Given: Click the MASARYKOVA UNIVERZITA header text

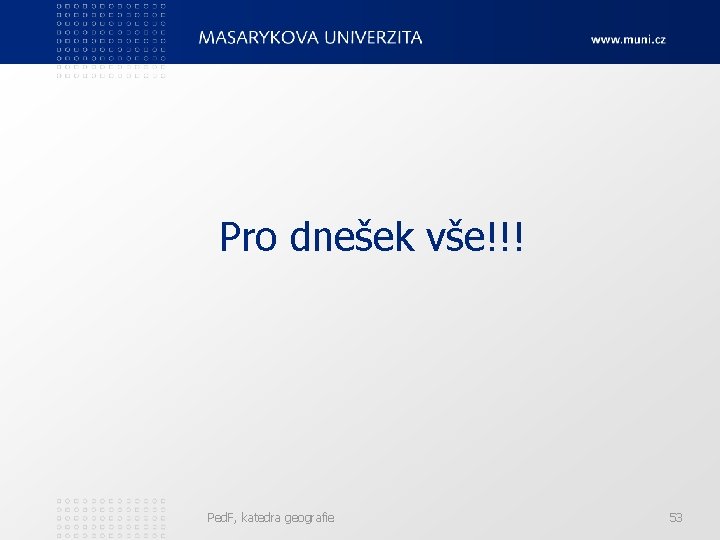Looking at the screenshot, I should point(310,38).
